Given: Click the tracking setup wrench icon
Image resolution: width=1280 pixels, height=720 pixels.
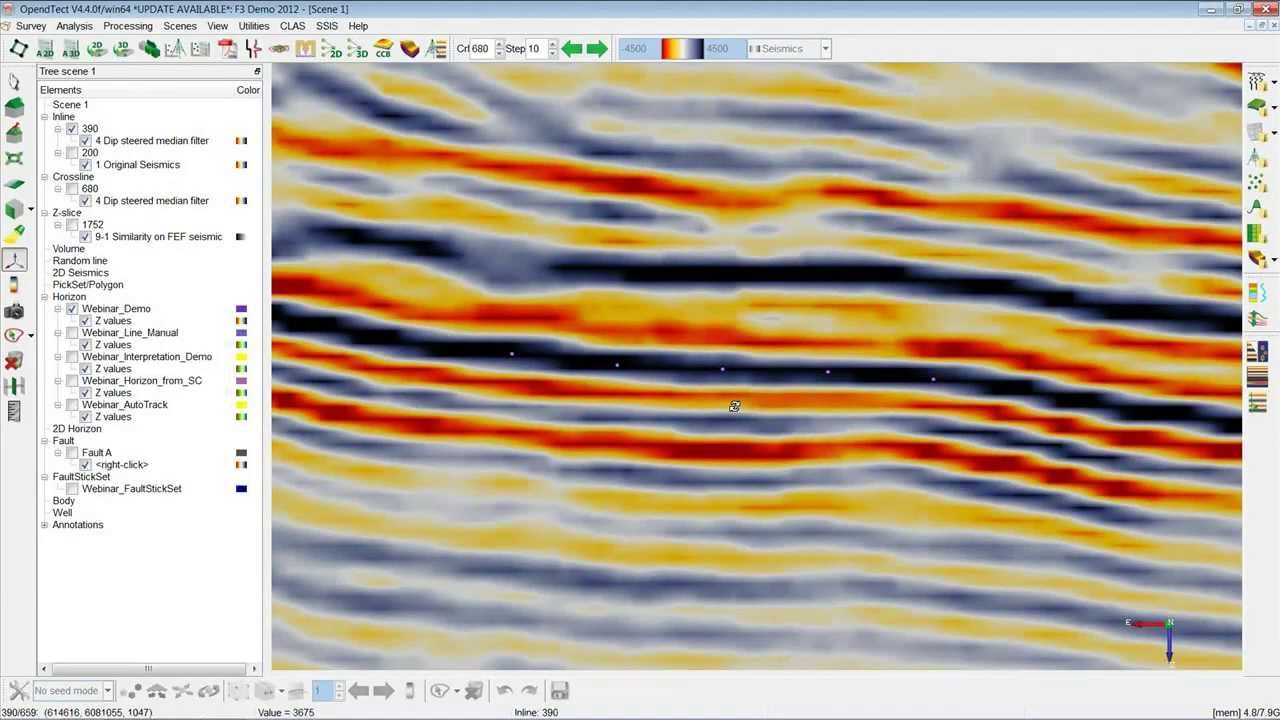Looking at the screenshot, I should pos(19,691).
